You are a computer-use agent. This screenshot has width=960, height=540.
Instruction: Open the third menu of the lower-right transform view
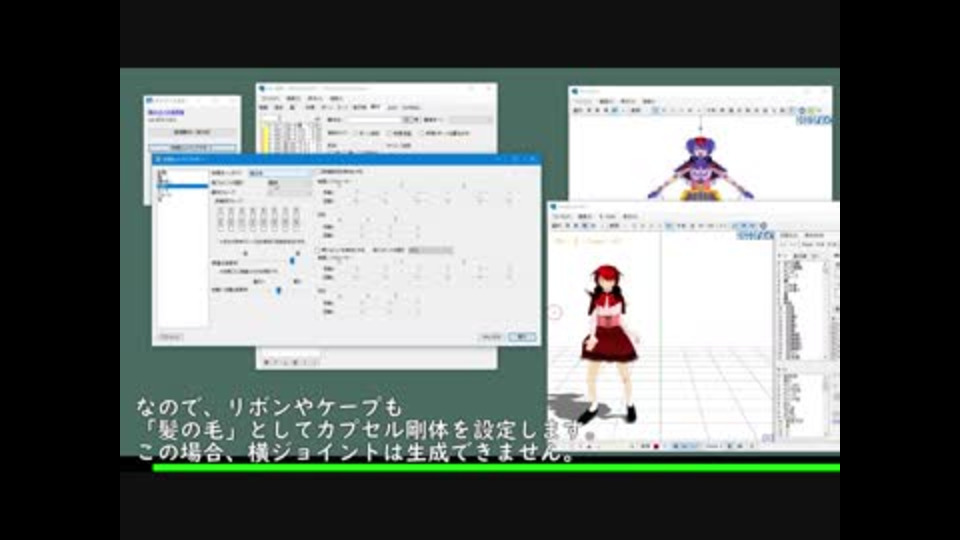pyautogui.click(x=607, y=217)
